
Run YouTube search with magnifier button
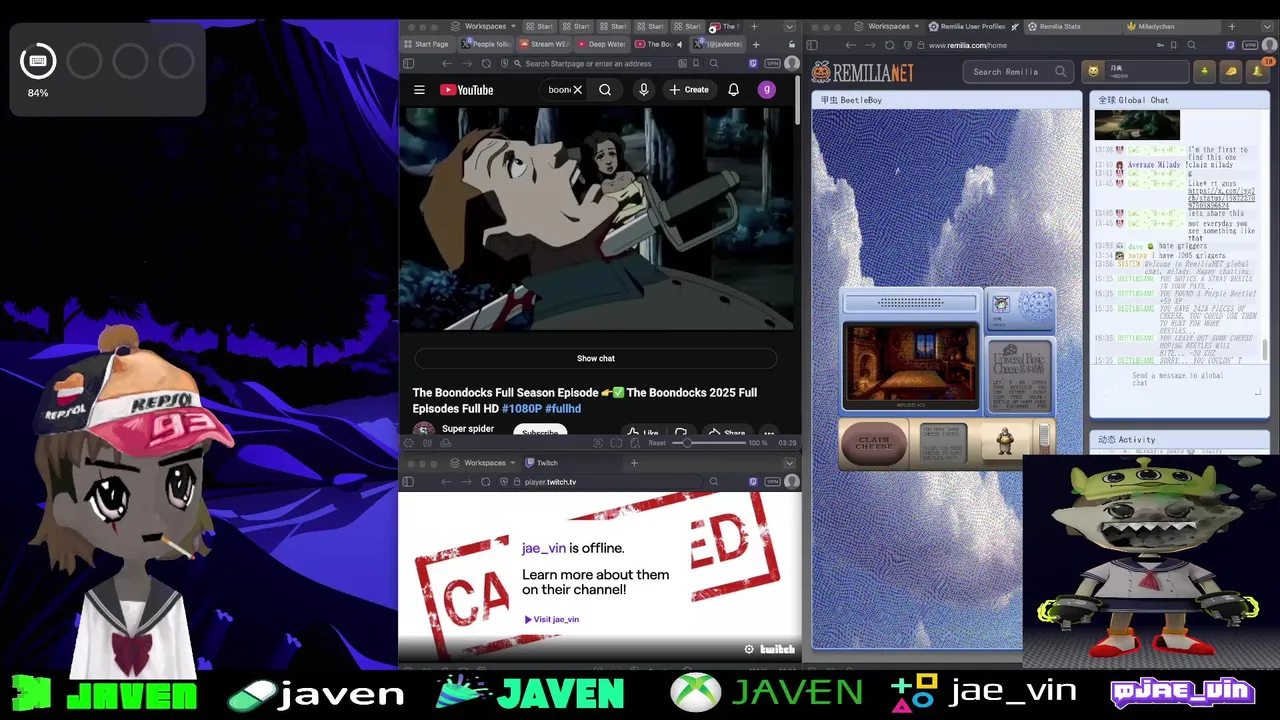(x=605, y=90)
